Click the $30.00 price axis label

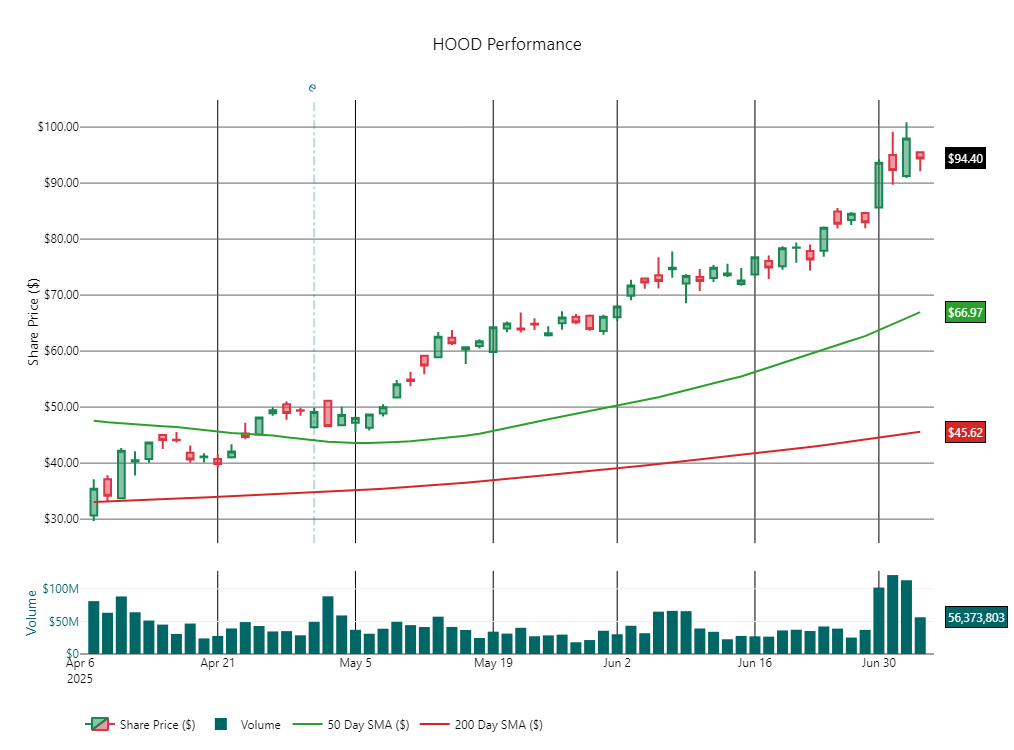coord(61,519)
